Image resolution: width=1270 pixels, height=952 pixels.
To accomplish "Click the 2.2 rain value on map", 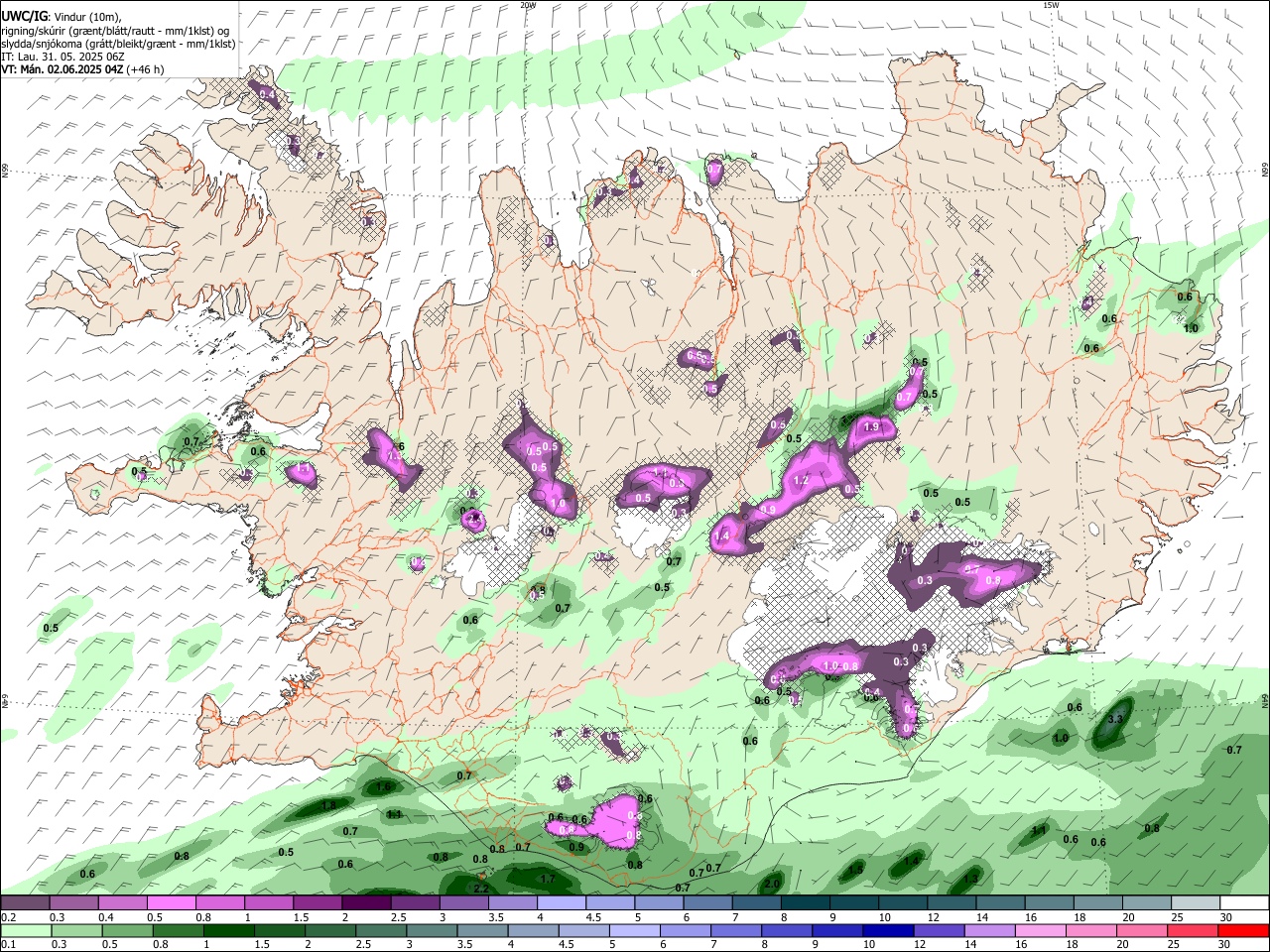I will (x=481, y=889).
